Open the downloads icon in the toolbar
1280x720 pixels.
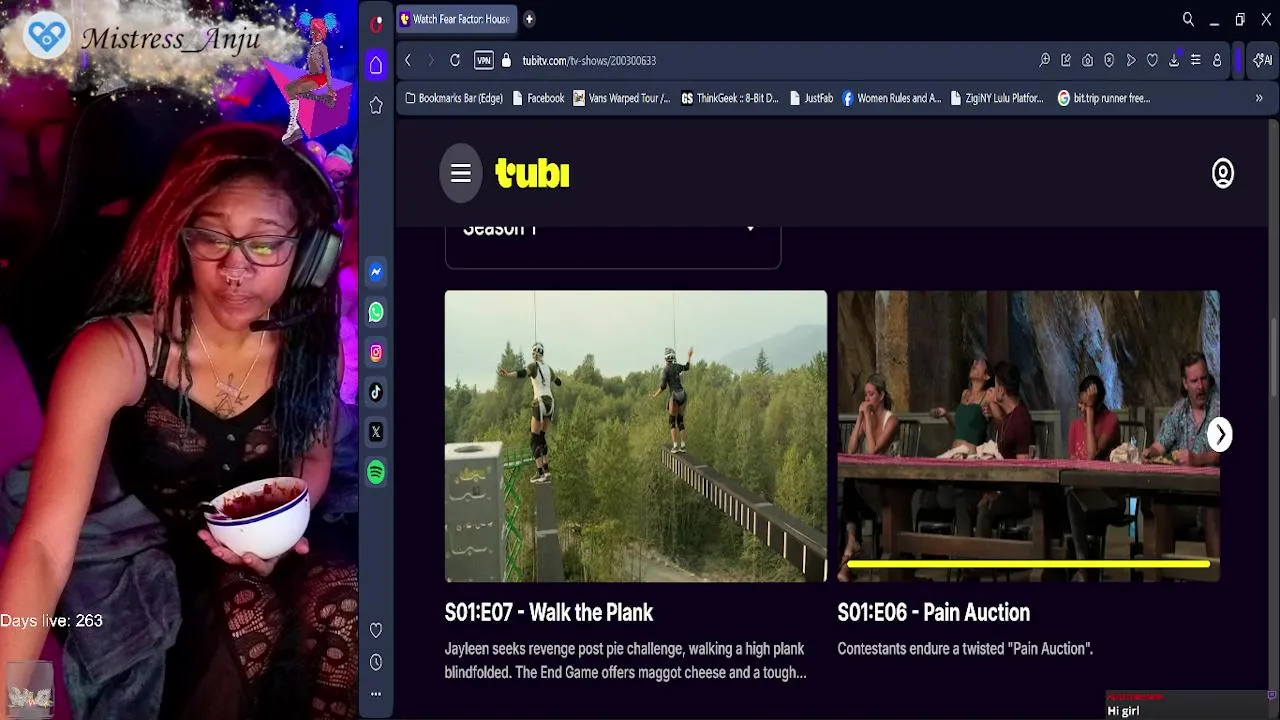coord(1174,60)
